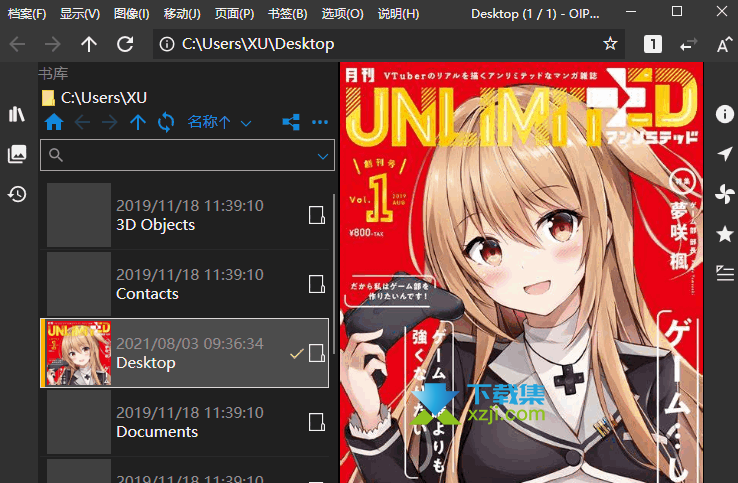
Task: Open the page list panel icon in the left sidebar
Action: point(17,154)
